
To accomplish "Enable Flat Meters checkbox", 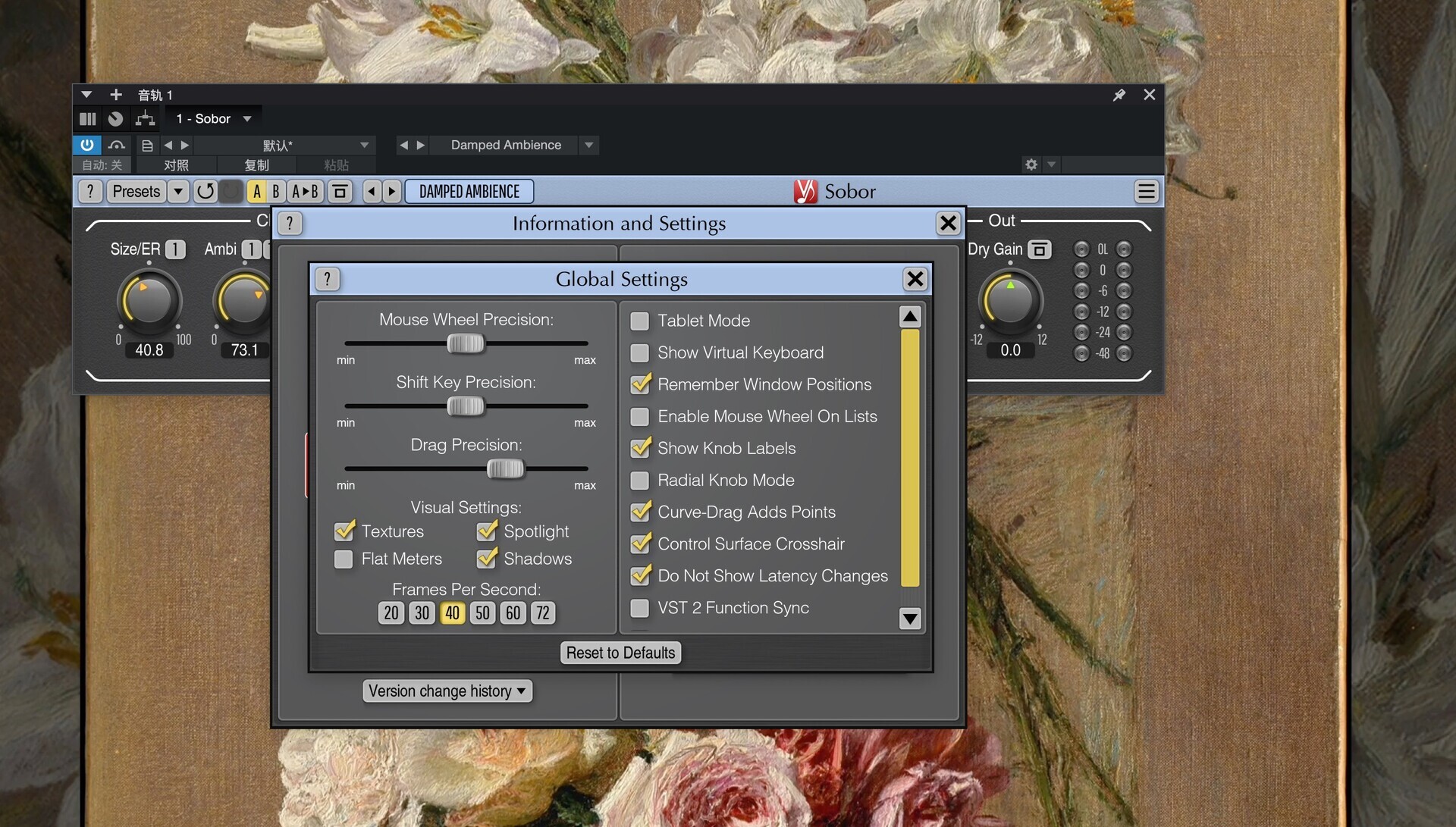I will pyautogui.click(x=344, y=559).
